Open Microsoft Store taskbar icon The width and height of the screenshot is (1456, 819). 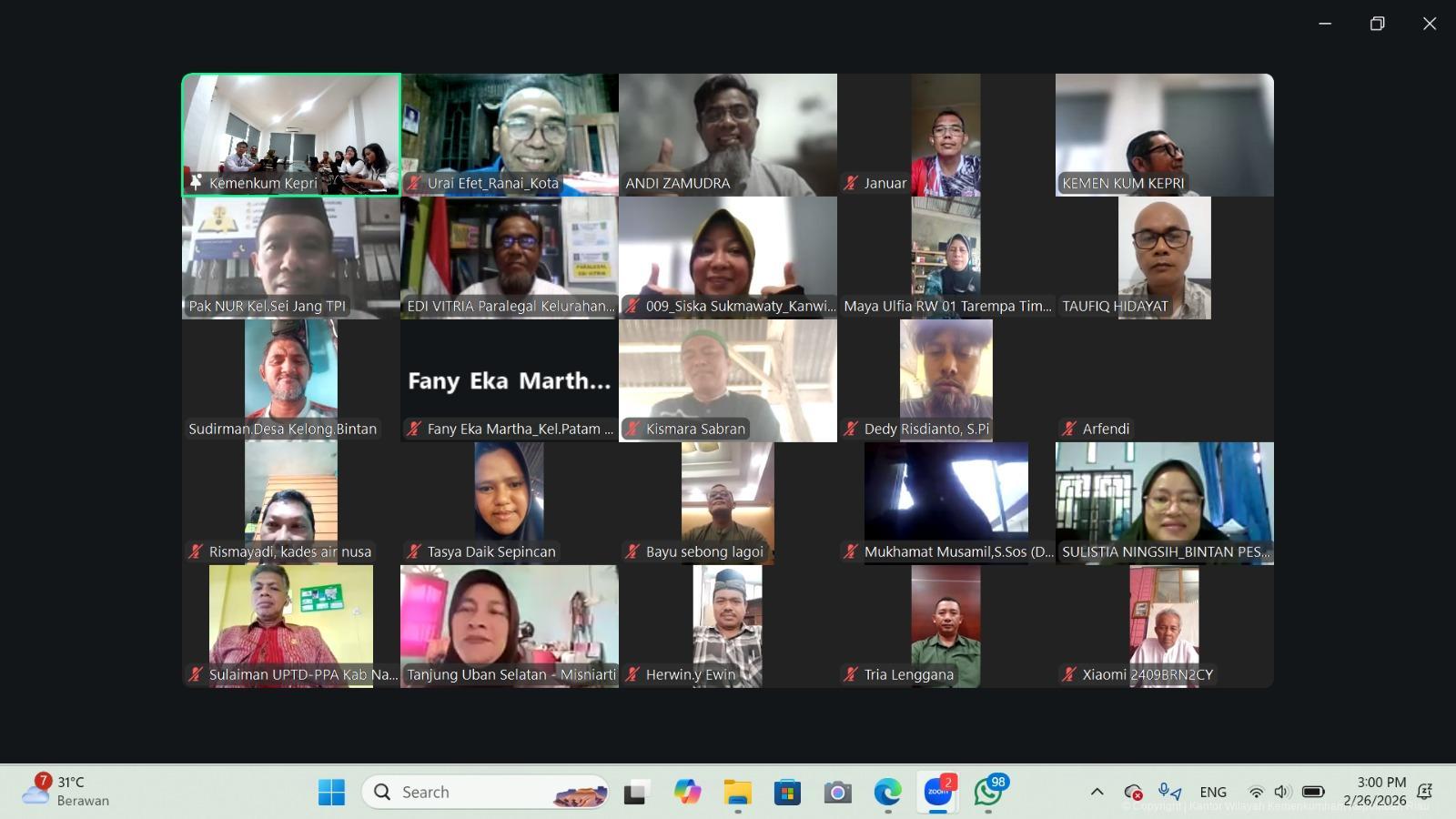pyautogui.click(x=787, y=793)
